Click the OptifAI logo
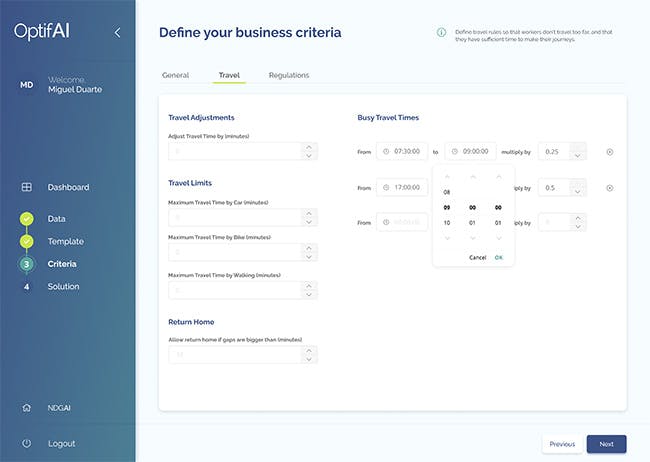This screenshot has width=650, height=462. pos(41,32)
